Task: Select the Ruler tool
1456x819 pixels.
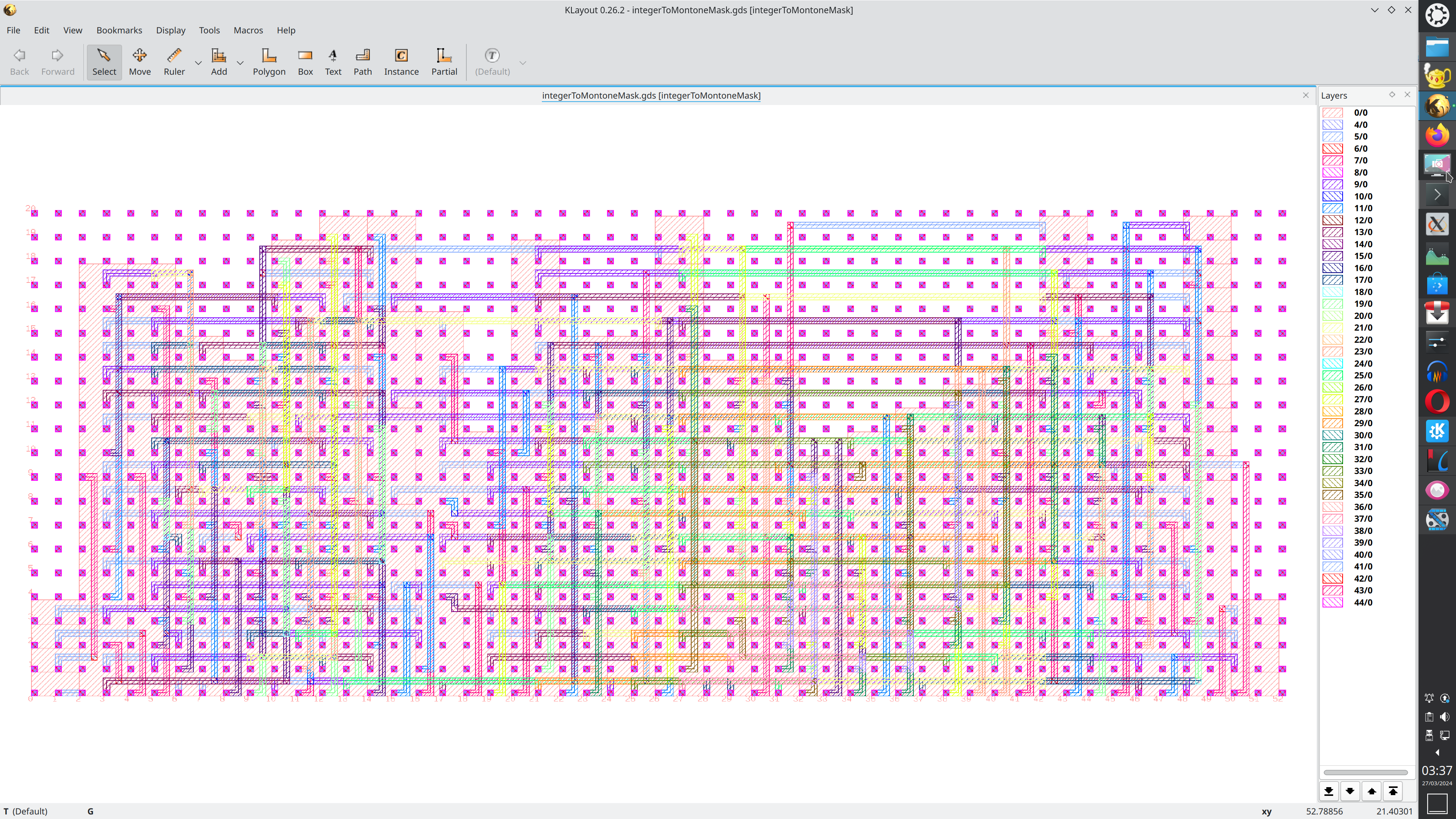Action: (174, 61)
